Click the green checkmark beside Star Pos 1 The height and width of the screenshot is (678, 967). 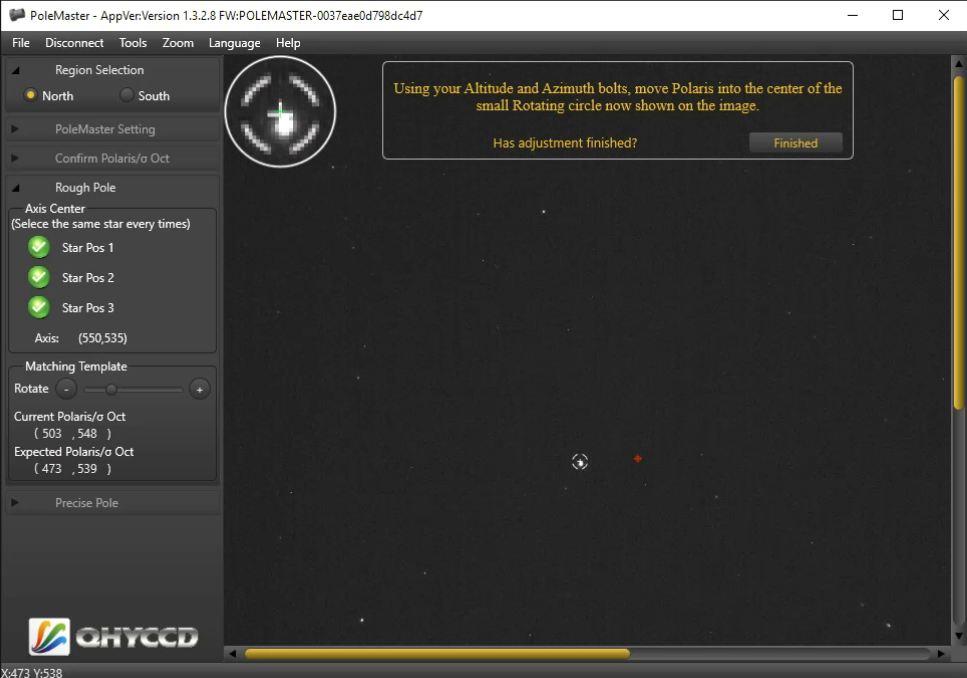pyautogui.click(x=39, y=247)
